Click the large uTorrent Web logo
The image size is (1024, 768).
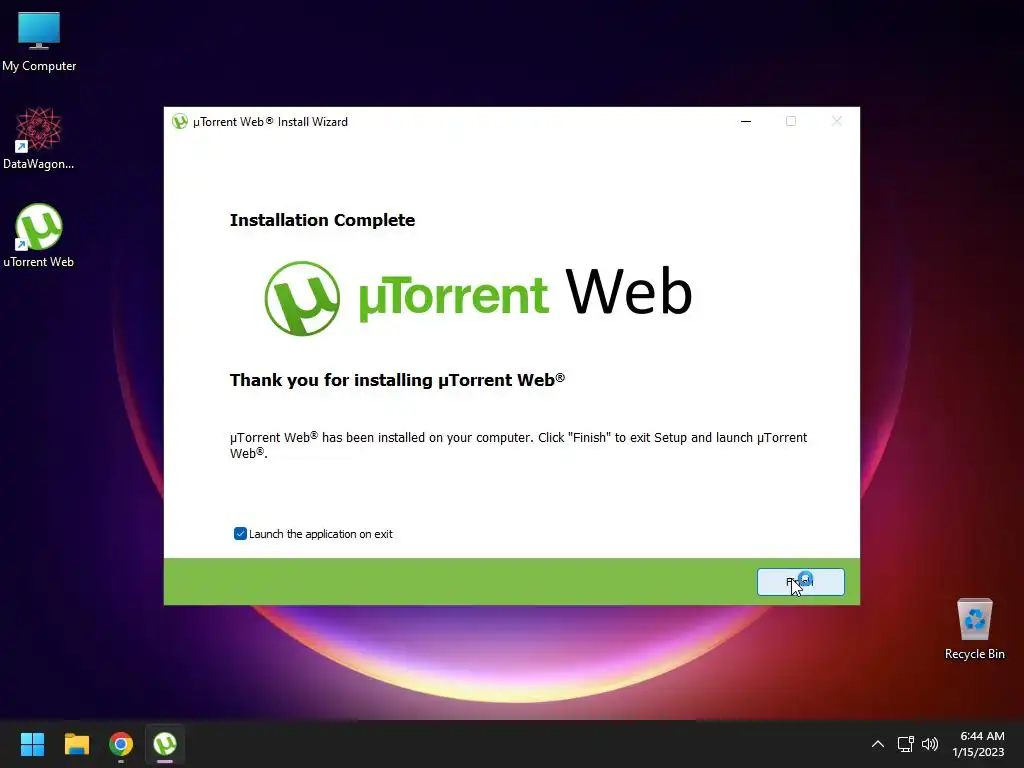[478, 298]
